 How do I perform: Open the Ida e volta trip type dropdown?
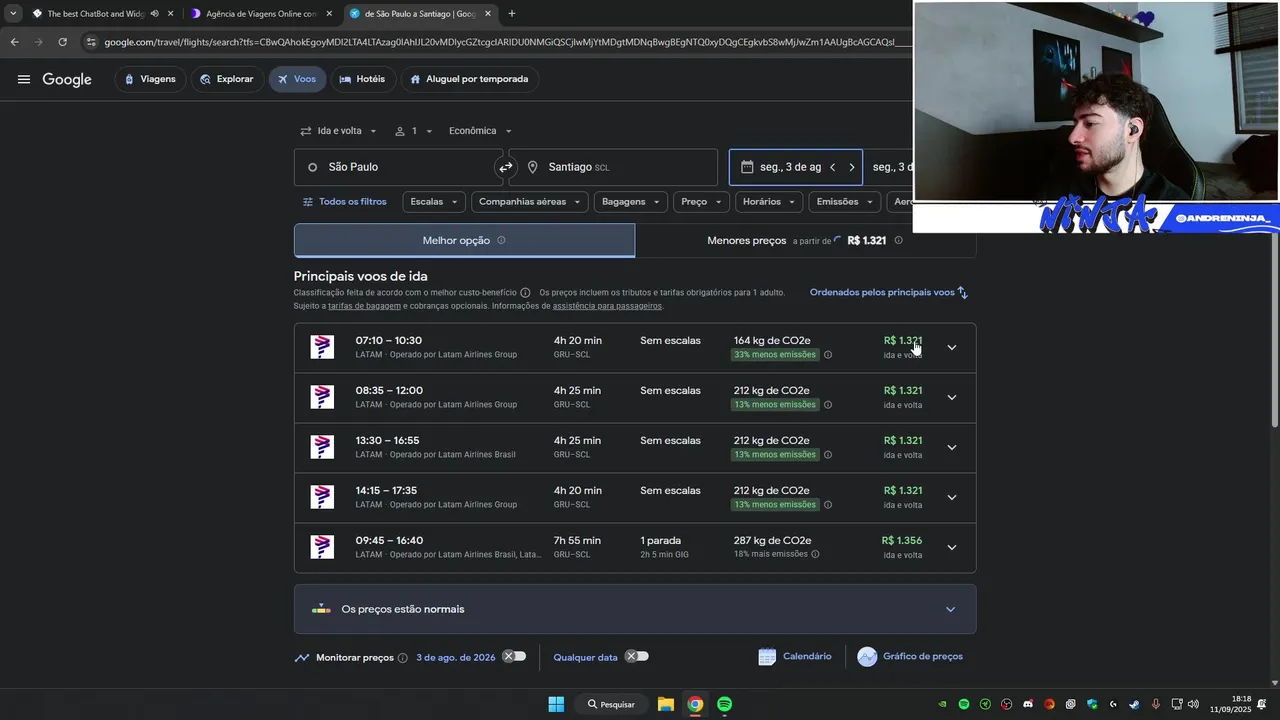pyautogui.click(x=339, y=131)
